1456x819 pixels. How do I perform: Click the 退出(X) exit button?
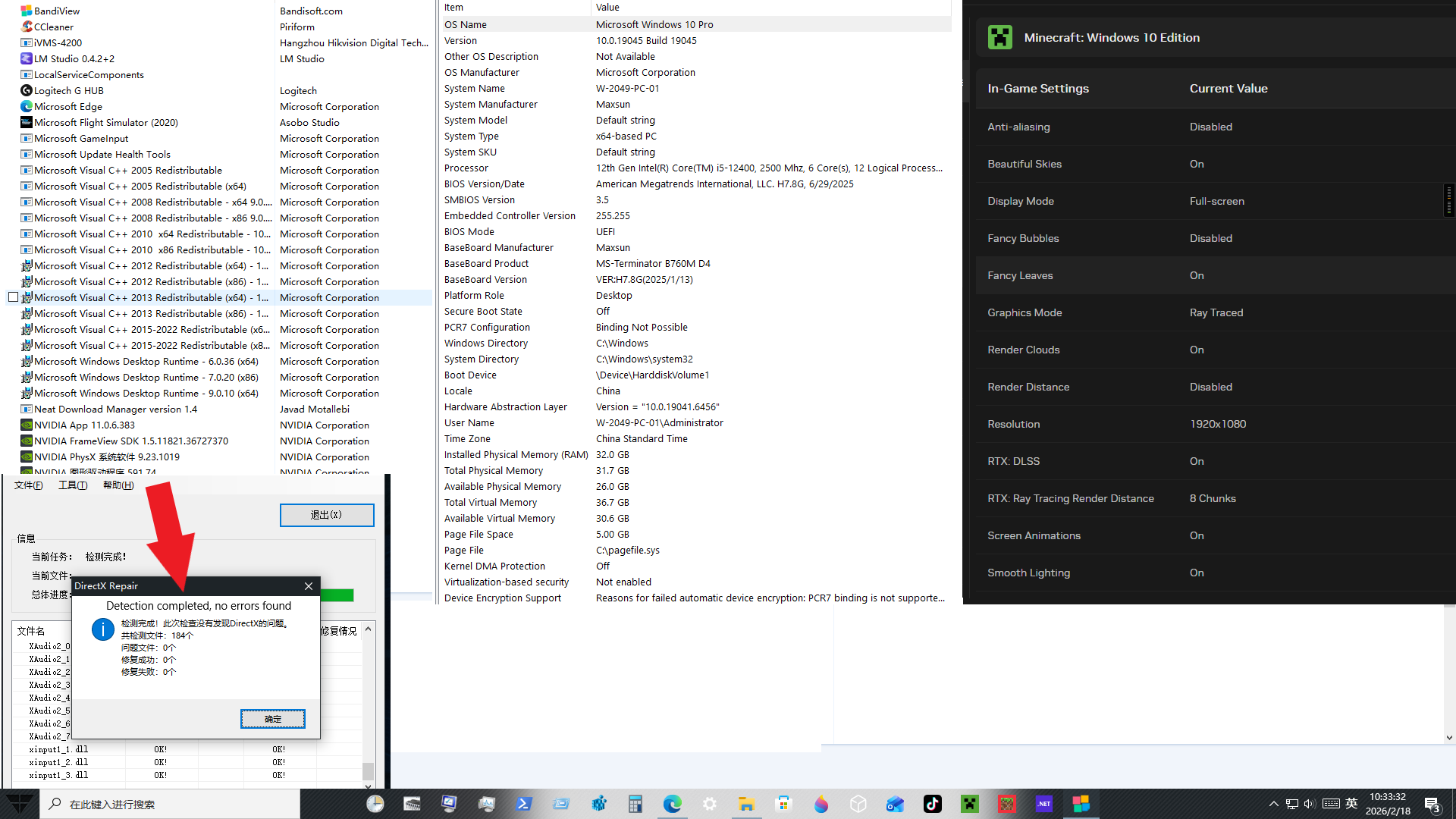pos(327,515)
